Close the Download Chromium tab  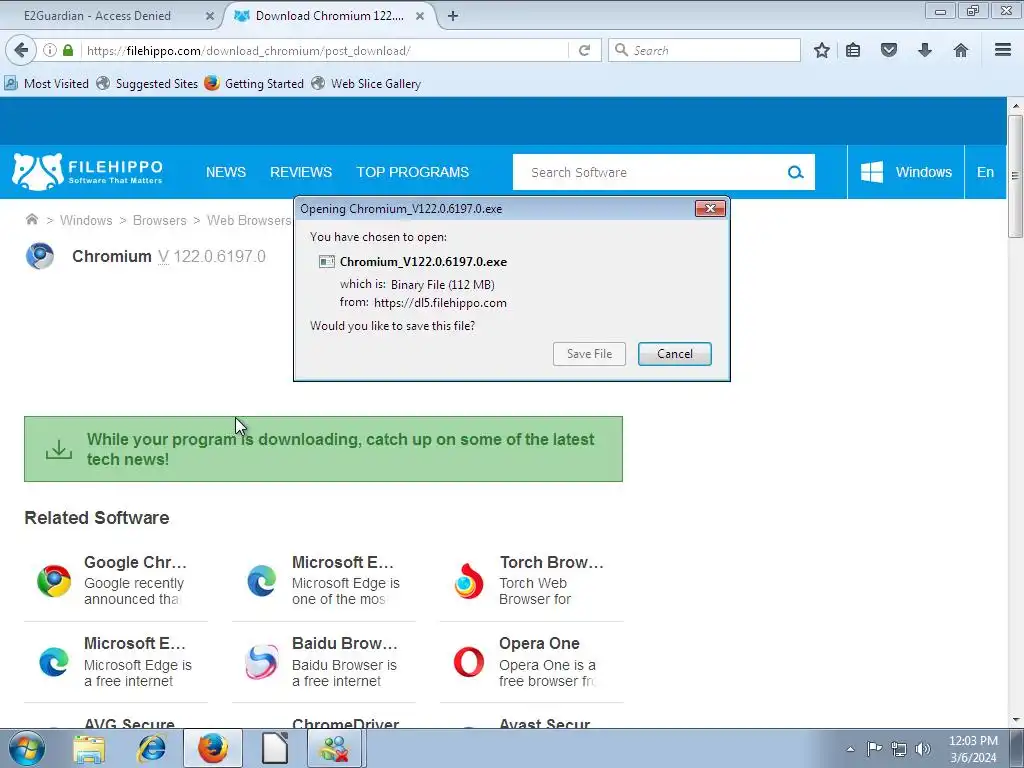click(x=421, y=16)
